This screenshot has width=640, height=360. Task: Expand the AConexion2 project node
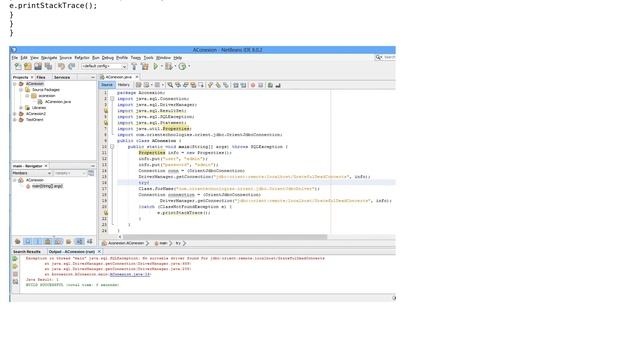point(15,114)
